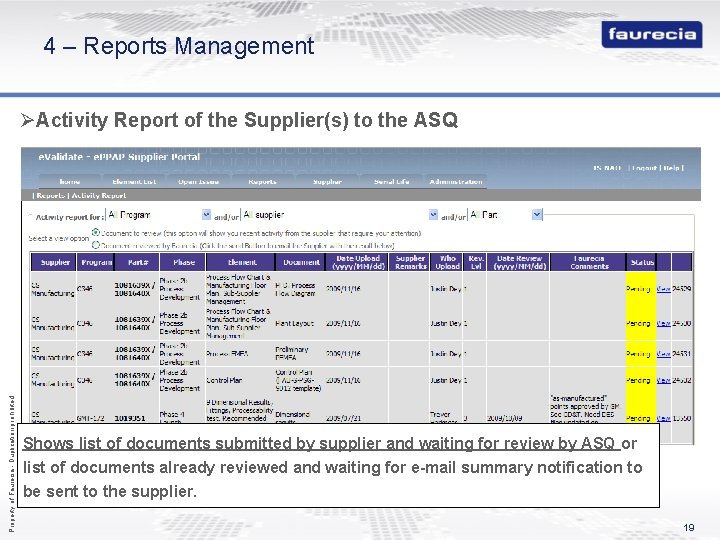Expand the All Part dropdown
The image size is (720, 540).
537,214
